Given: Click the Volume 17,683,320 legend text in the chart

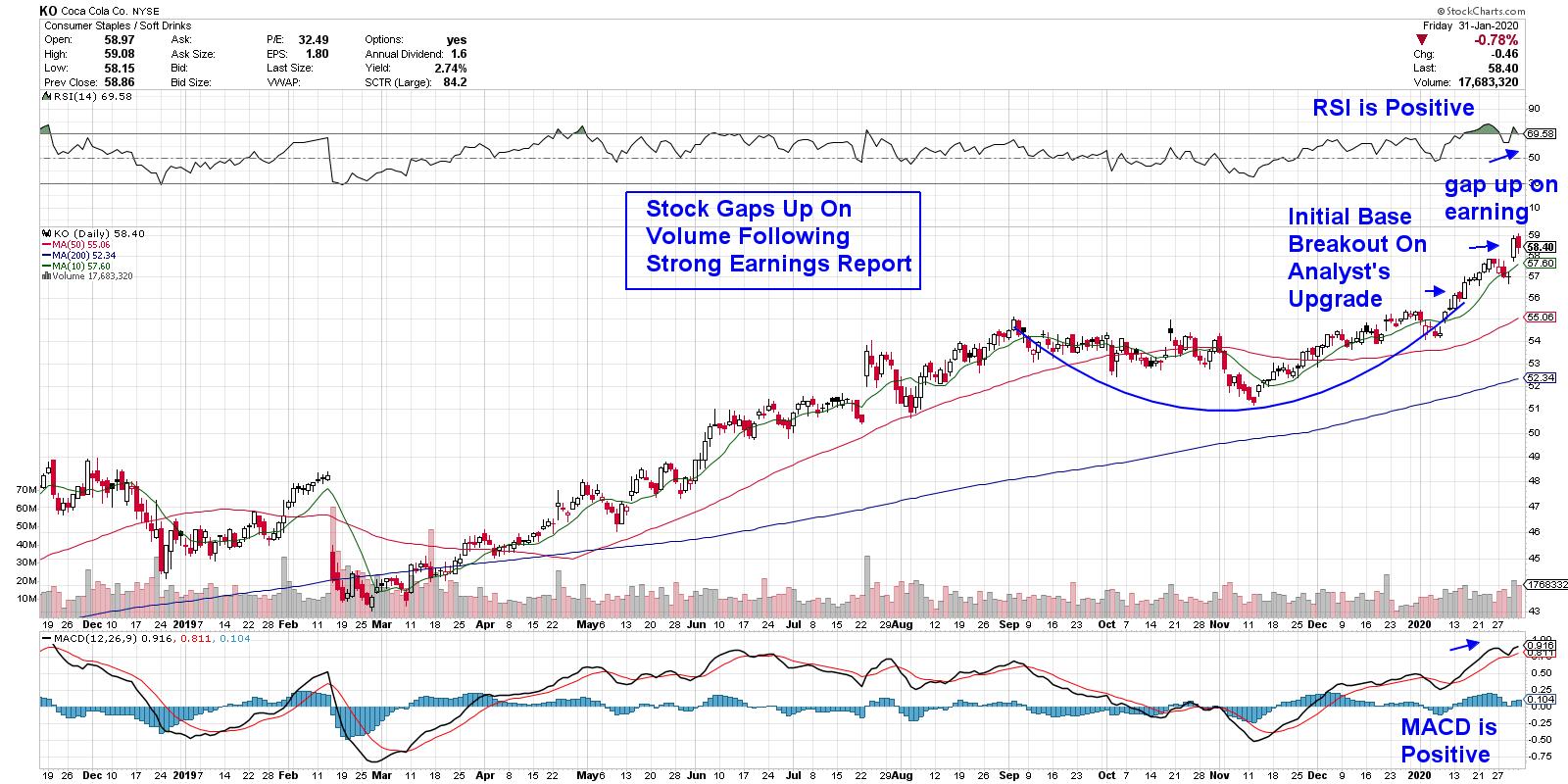Looking at the screenshot, I should click(91, 276).
